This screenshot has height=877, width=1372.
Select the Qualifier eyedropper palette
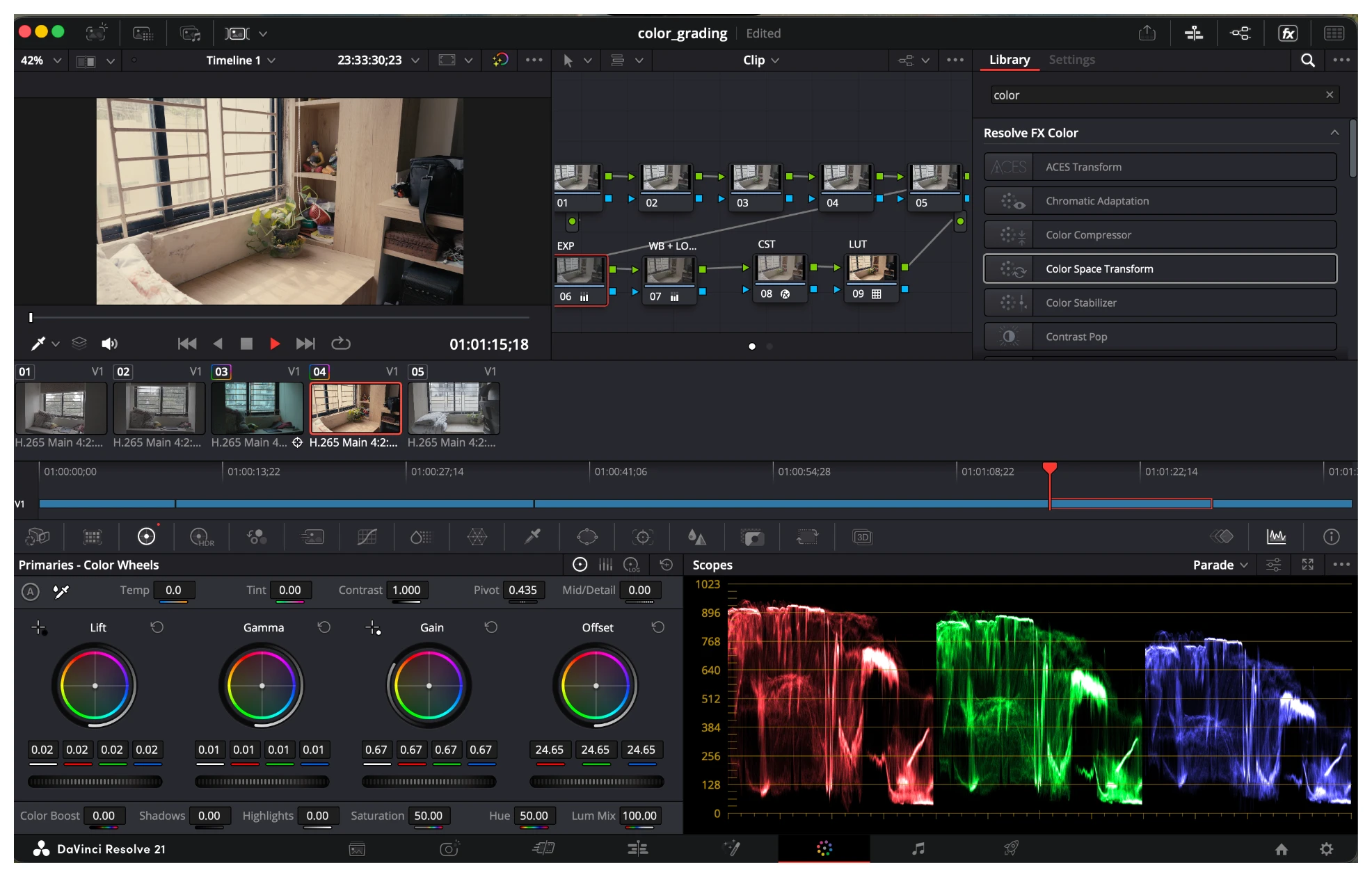click(532, 537)
